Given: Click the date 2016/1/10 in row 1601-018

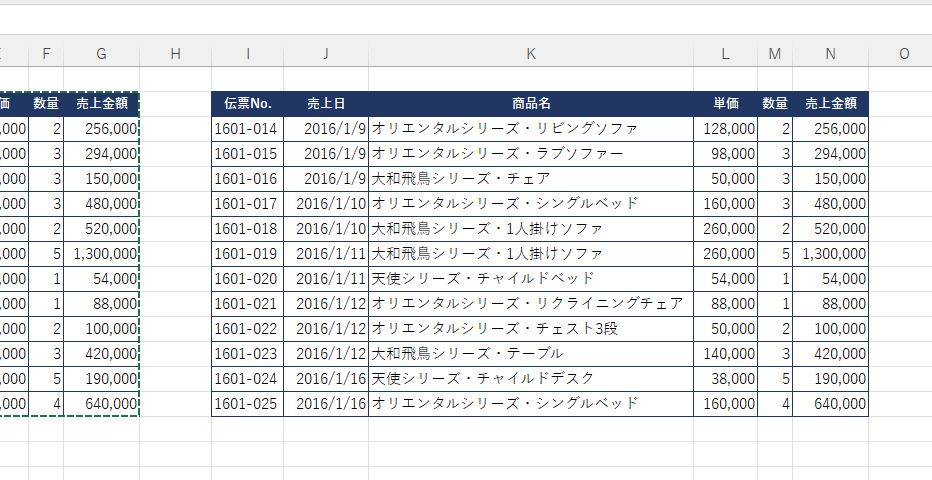Looking at the screenshot, I should [326, 229].
